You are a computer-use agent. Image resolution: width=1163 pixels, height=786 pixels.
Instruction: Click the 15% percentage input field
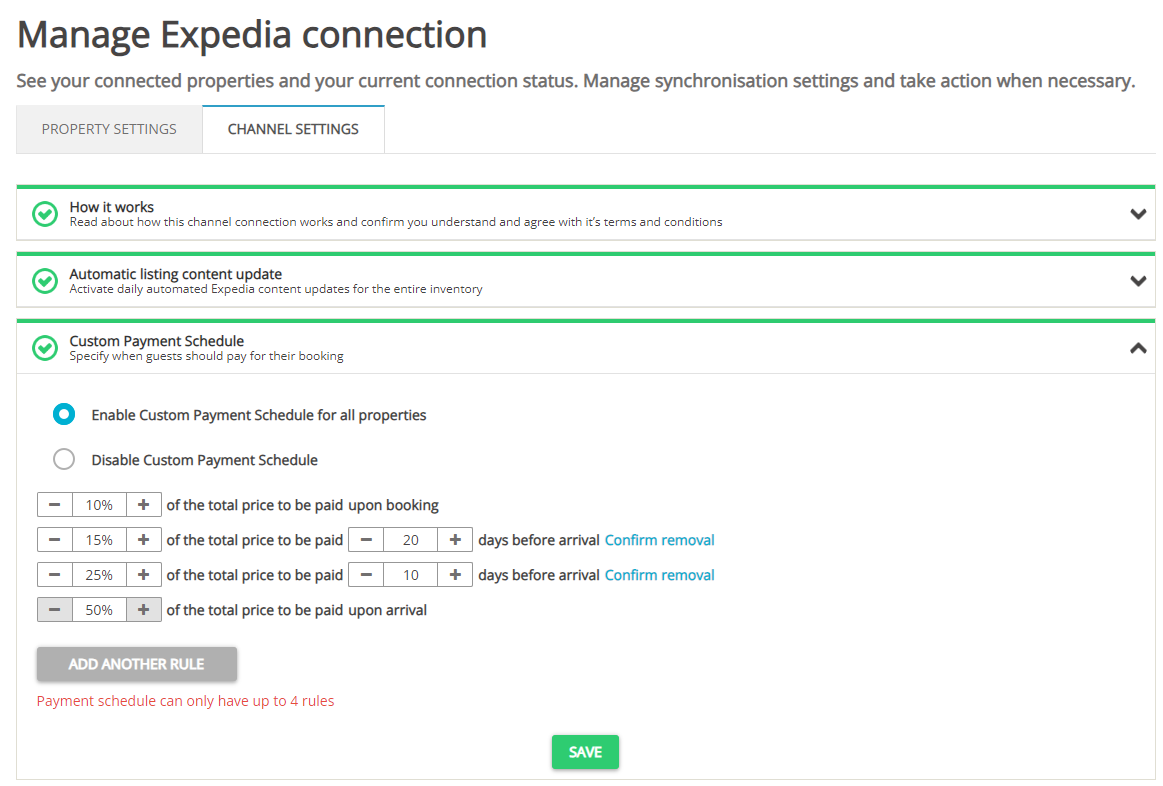99,540
